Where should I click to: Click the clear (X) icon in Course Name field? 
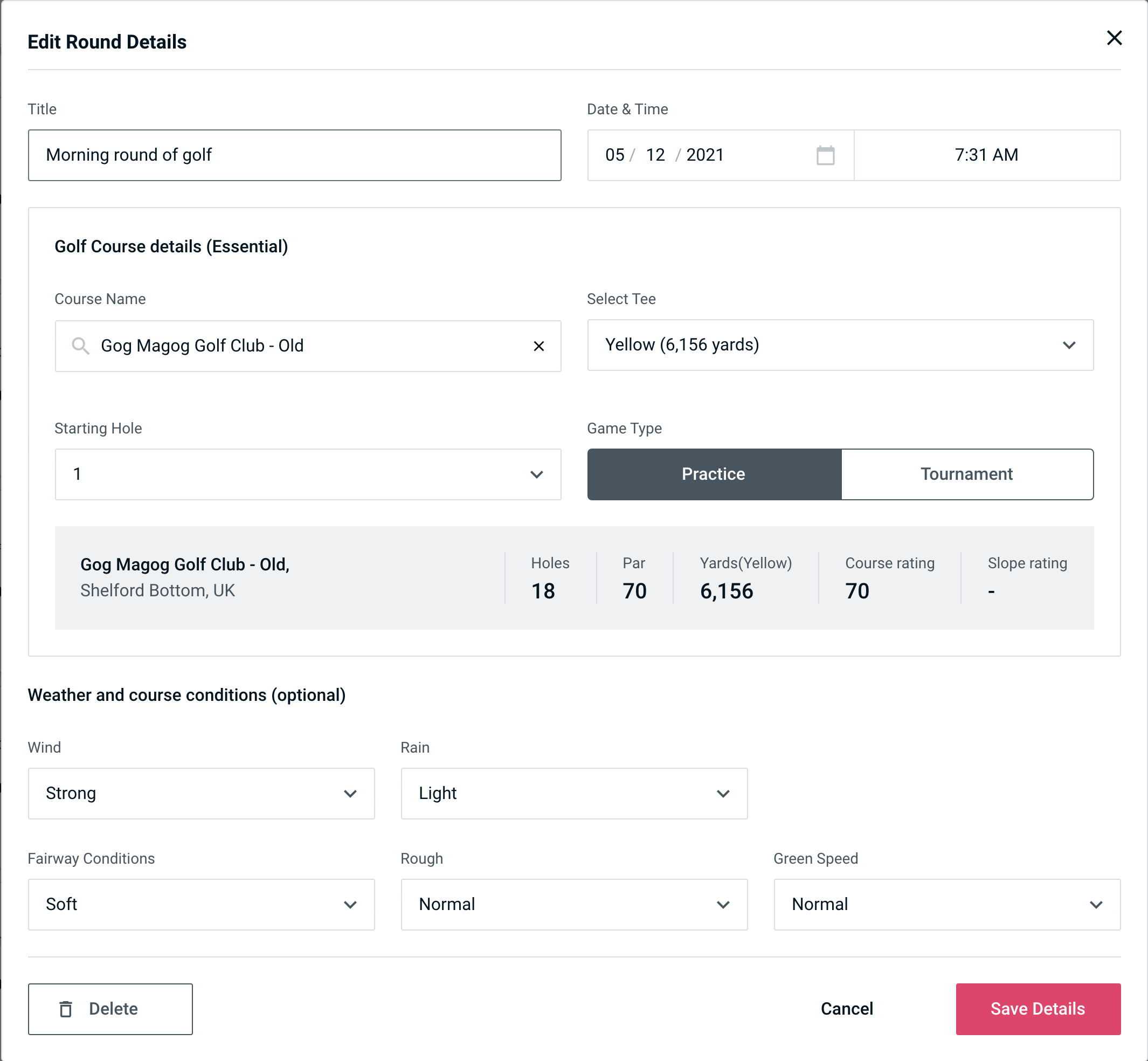[x=539, y=345]
